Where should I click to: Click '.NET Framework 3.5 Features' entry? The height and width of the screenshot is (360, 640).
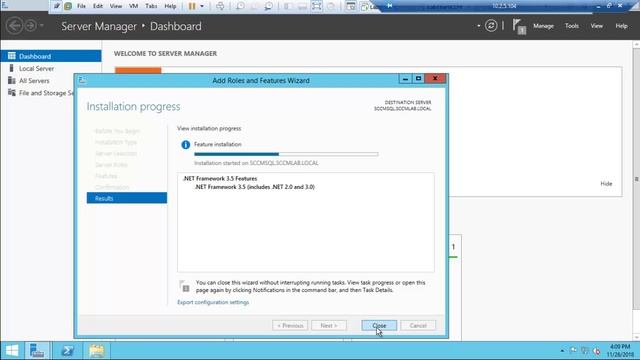(220, 178)
